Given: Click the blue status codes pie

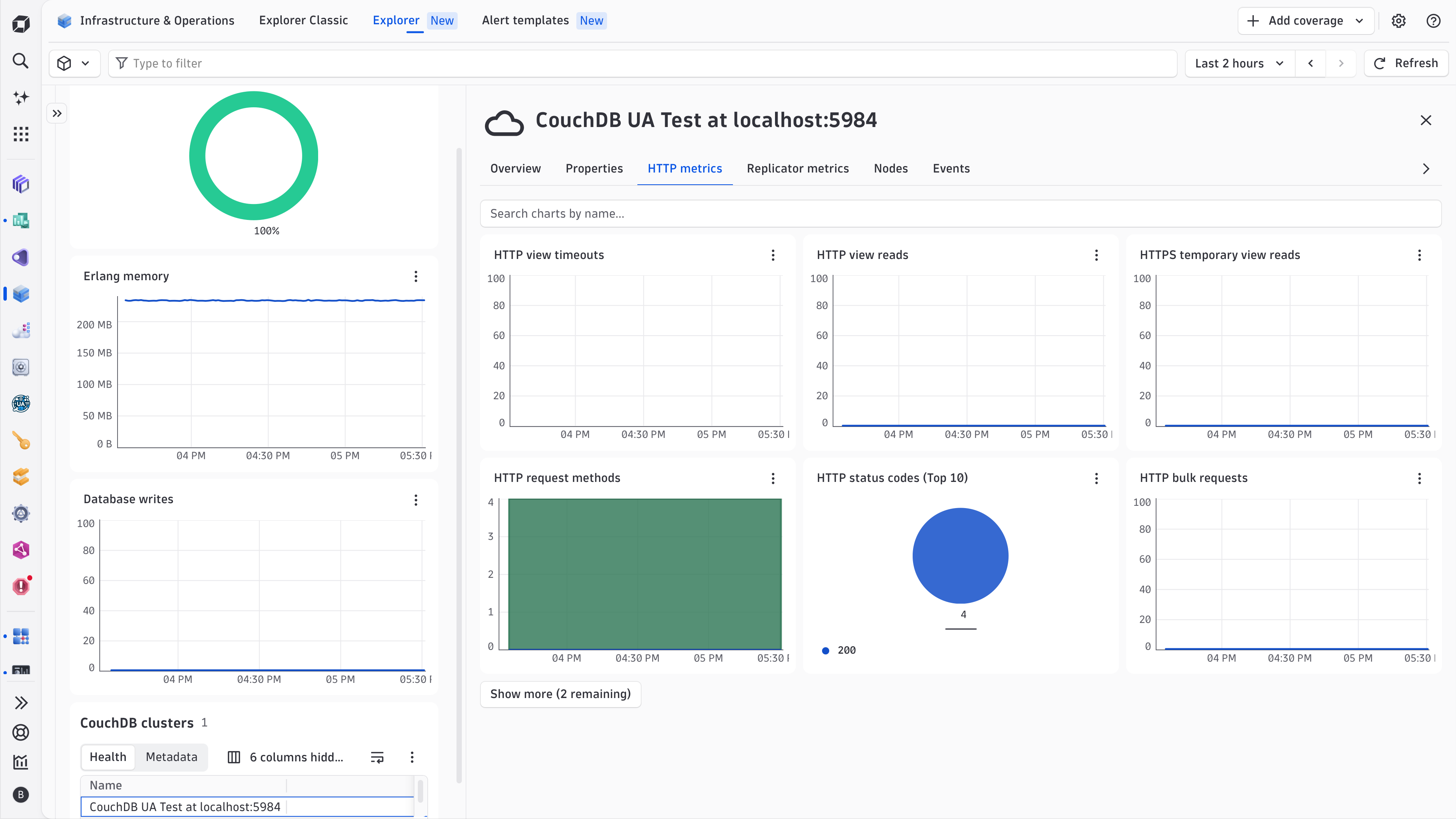Looking at the screenshot, I should 960,555.
